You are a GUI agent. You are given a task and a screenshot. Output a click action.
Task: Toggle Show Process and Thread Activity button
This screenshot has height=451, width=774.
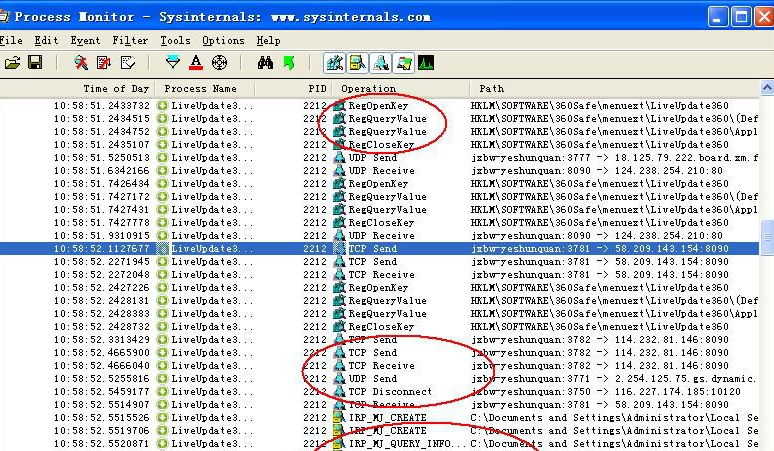[404, 63]
